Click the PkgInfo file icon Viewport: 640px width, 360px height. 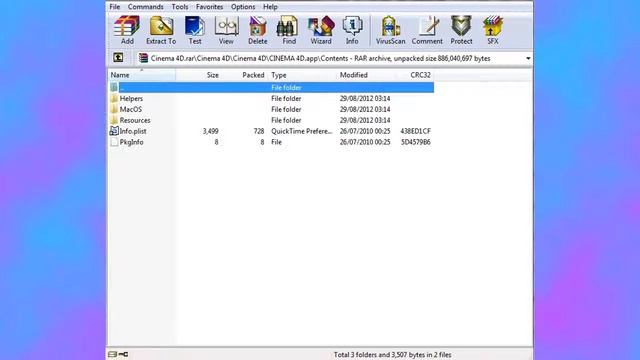pos(114,142)
